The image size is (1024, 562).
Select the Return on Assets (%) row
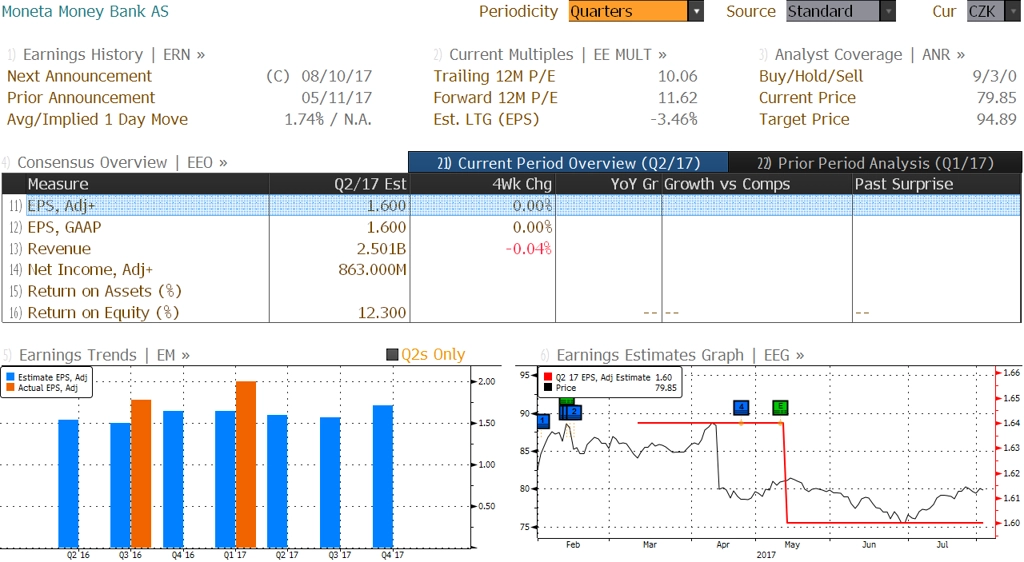511,291
